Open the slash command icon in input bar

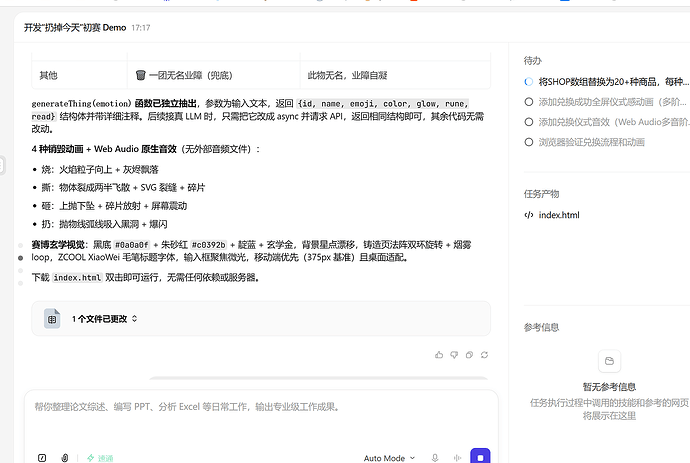[x=42, y=458]
